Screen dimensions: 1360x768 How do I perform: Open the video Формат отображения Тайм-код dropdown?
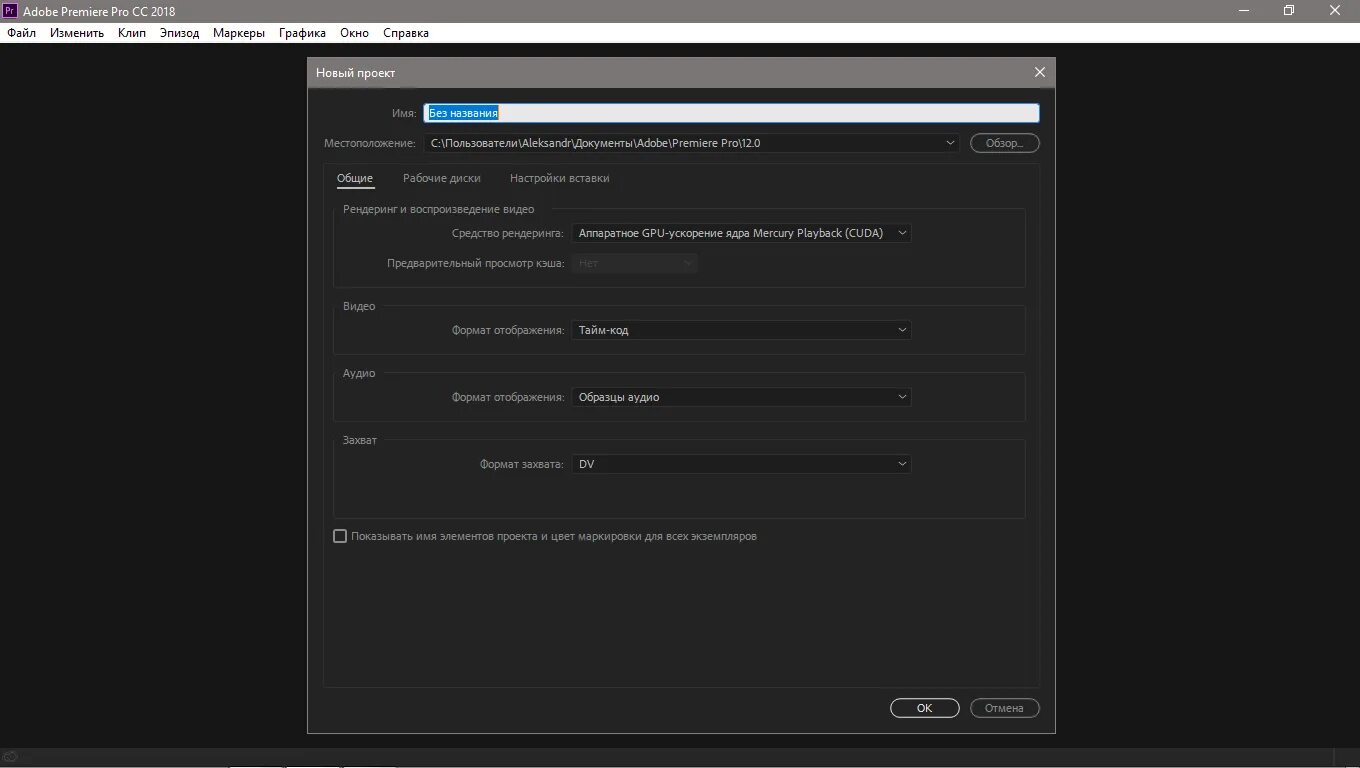[741, 330]
